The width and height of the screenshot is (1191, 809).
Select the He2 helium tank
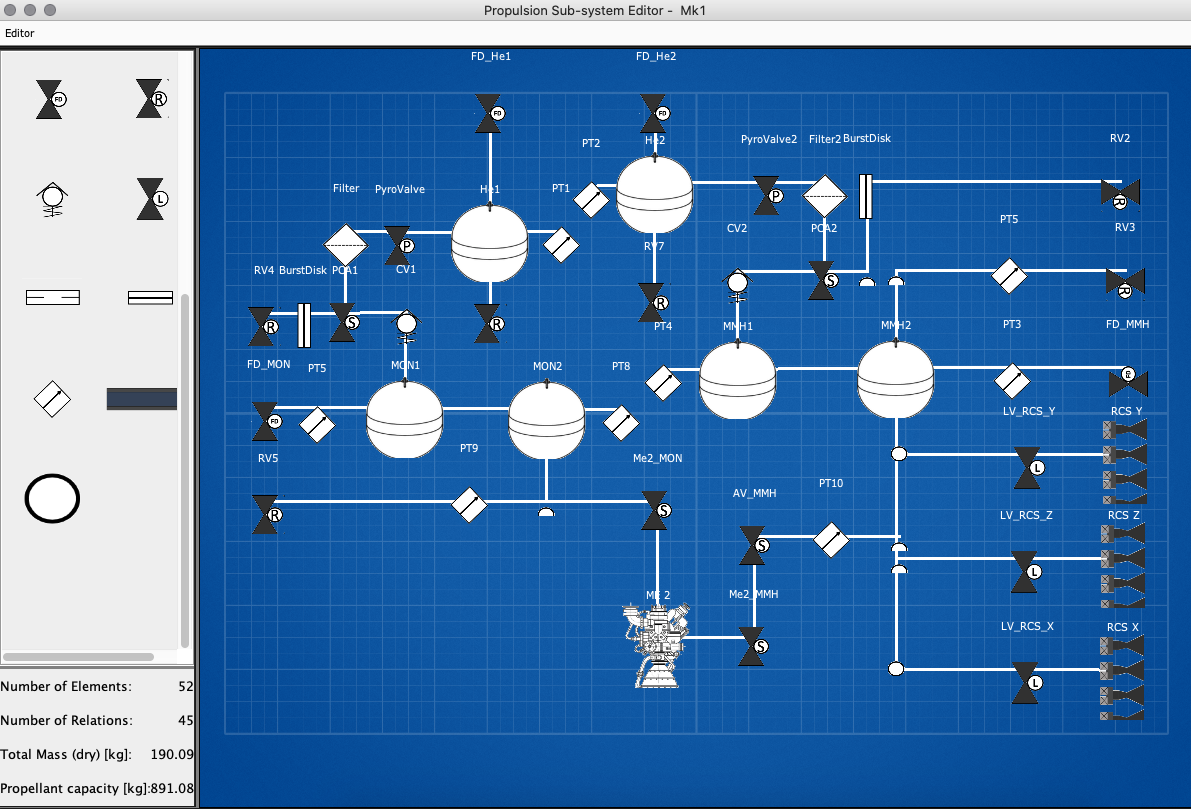[x=654, y=194]
